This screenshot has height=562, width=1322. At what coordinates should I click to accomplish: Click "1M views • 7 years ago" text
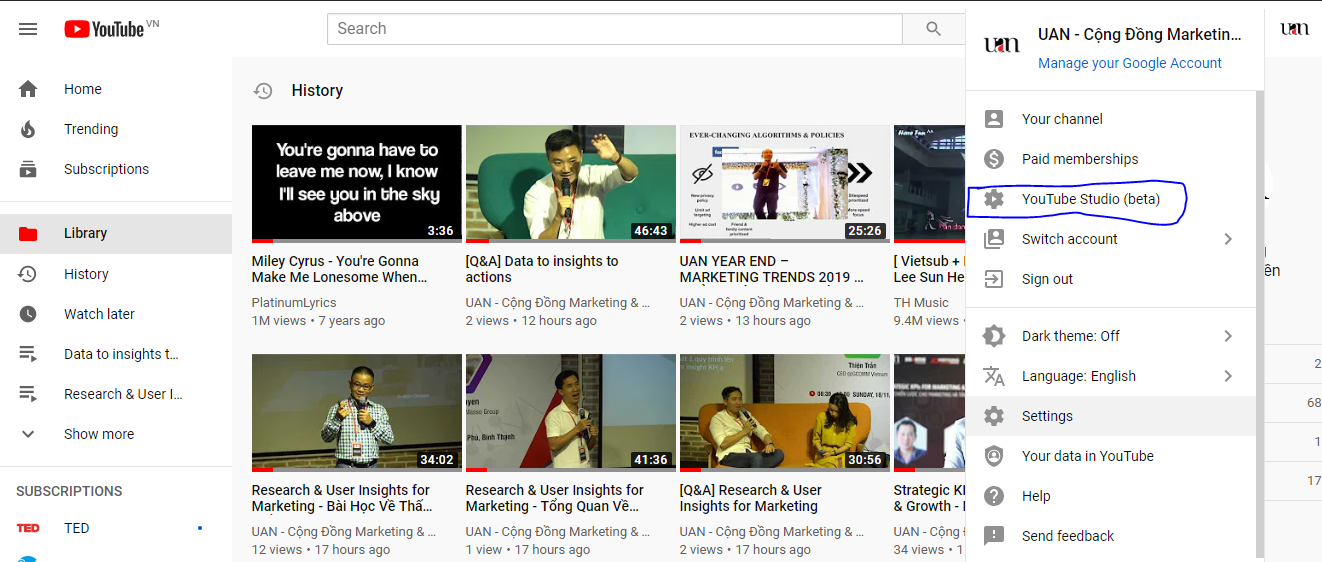(318, 321)
